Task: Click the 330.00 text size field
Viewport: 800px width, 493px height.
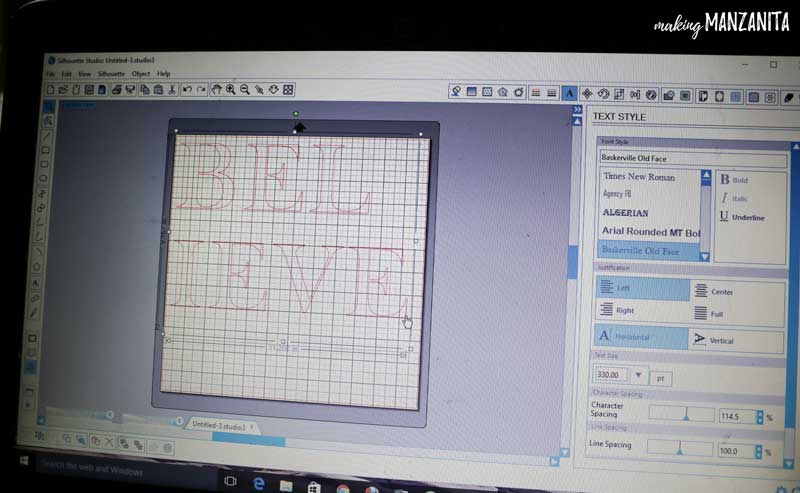Action: [612, 375]
